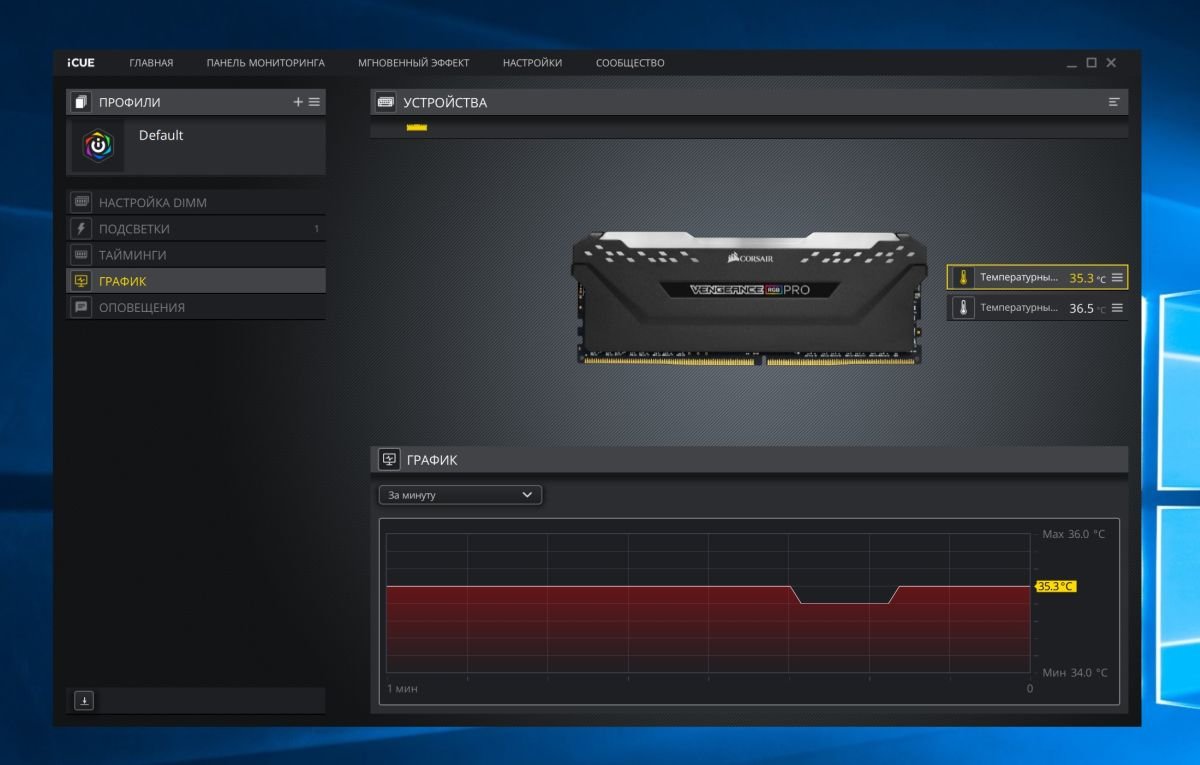Click the Мин 34.0 °C label

coord(1075,673)
